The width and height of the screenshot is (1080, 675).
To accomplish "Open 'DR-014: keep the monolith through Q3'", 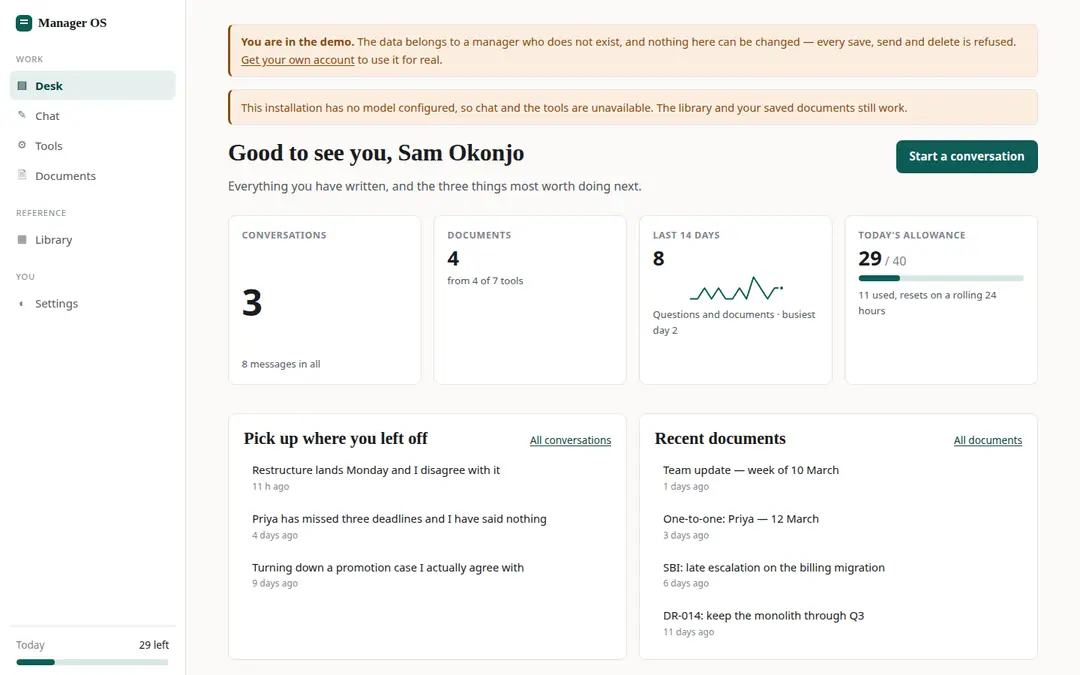I will (838, 623).
